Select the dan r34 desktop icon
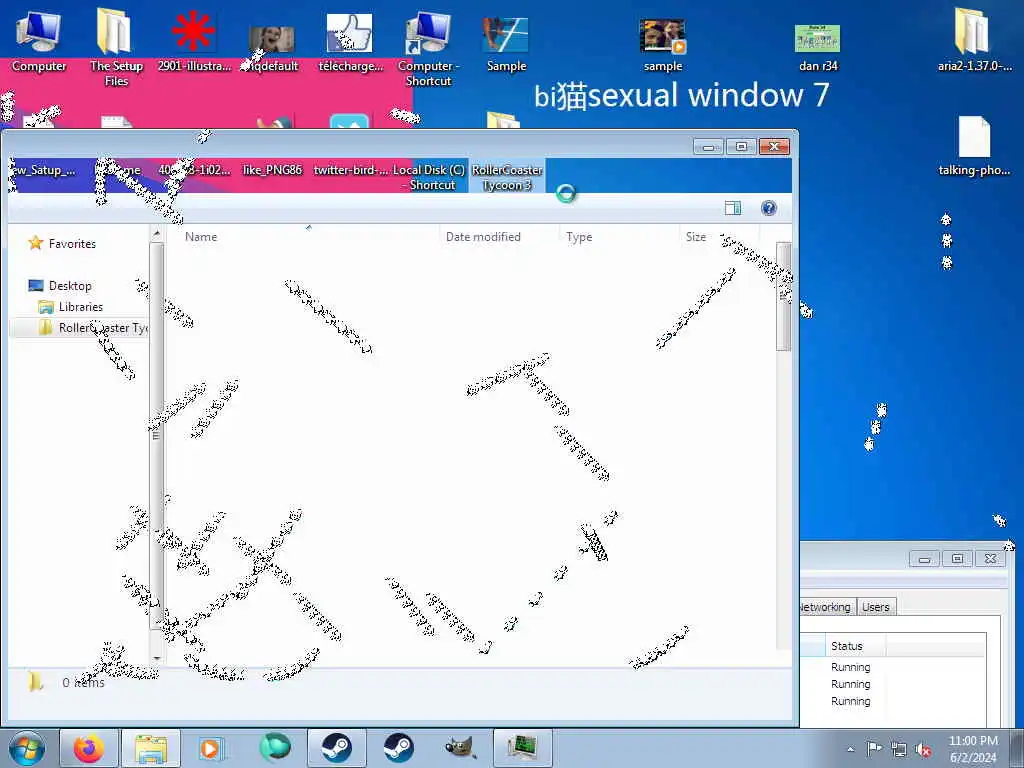The image size is (1024, 768). (818, 47)
